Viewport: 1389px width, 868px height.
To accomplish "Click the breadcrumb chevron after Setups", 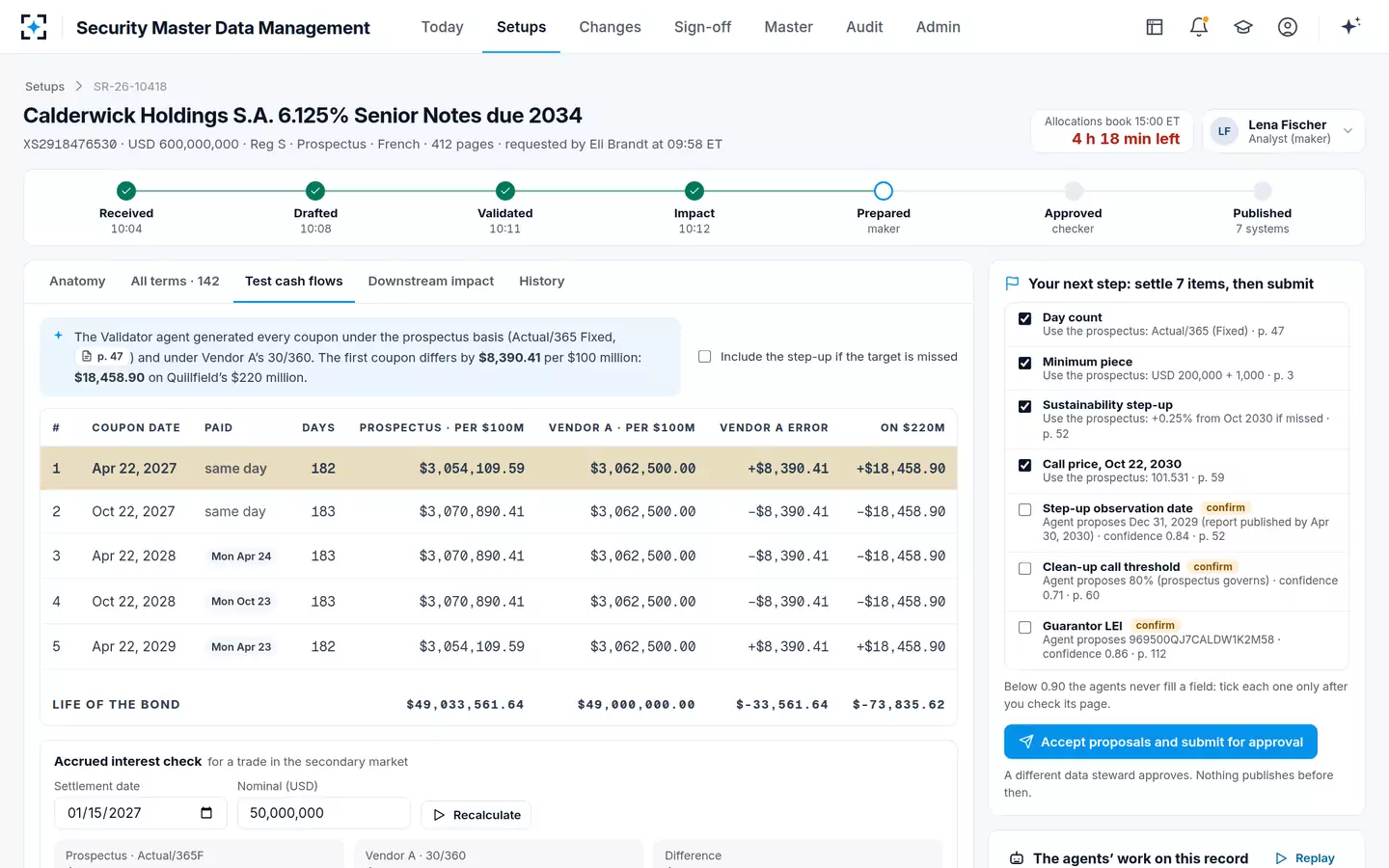I will (x=79, y=87).
